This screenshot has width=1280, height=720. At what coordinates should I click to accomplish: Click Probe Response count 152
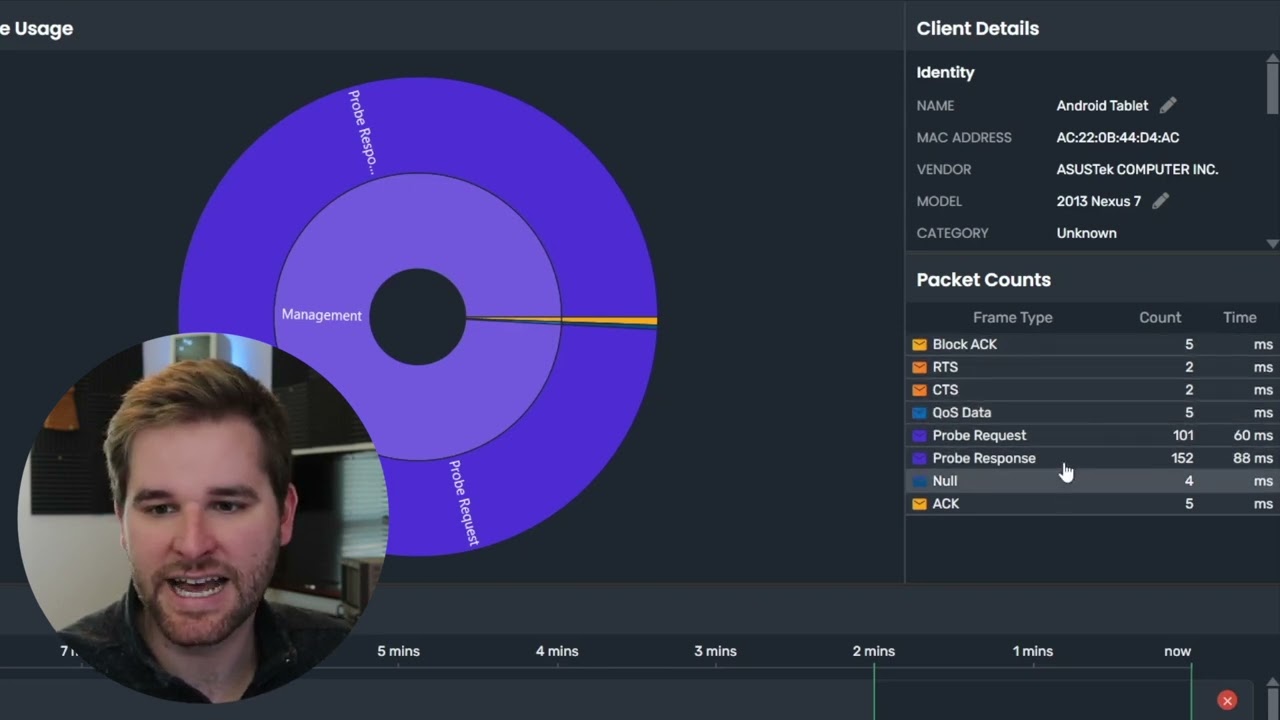(1182, 458)
